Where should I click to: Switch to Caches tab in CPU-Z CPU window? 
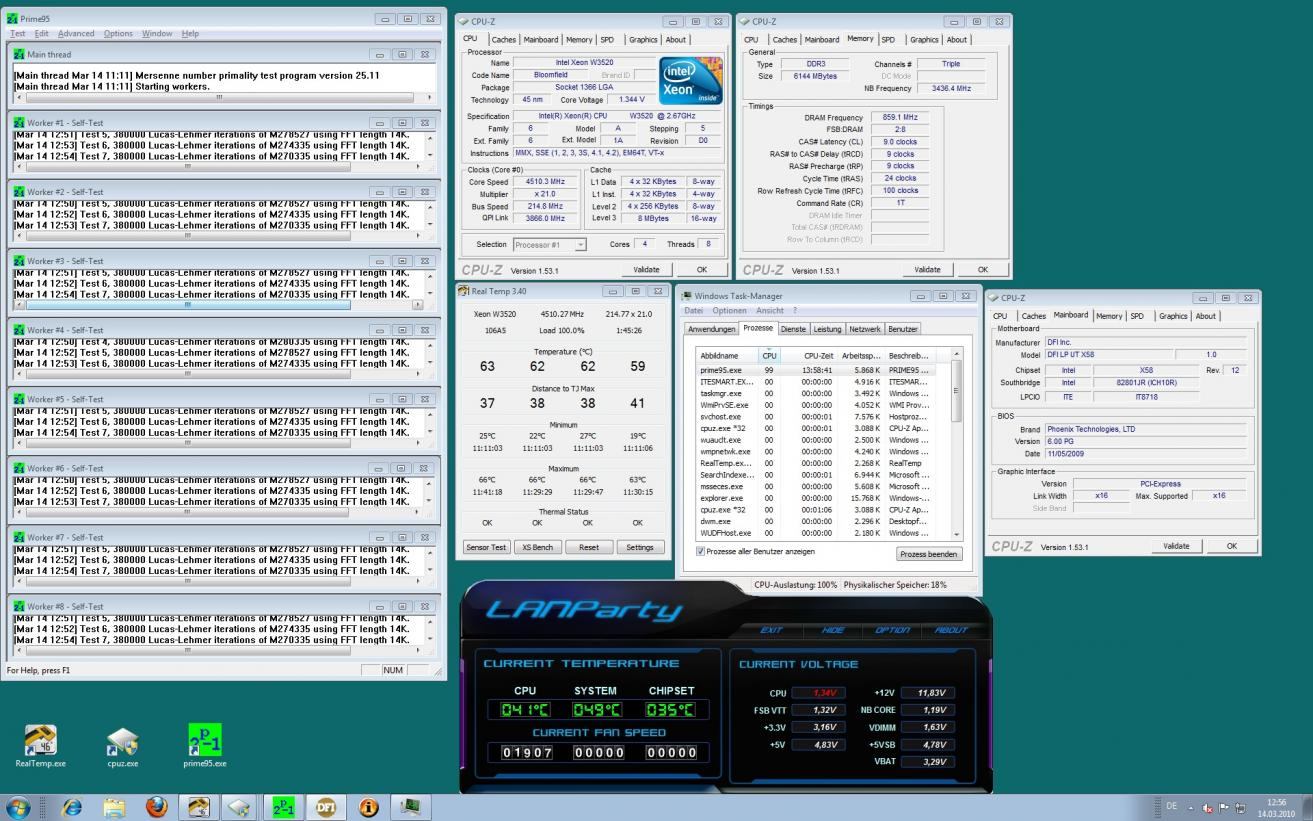coord(504,40)
